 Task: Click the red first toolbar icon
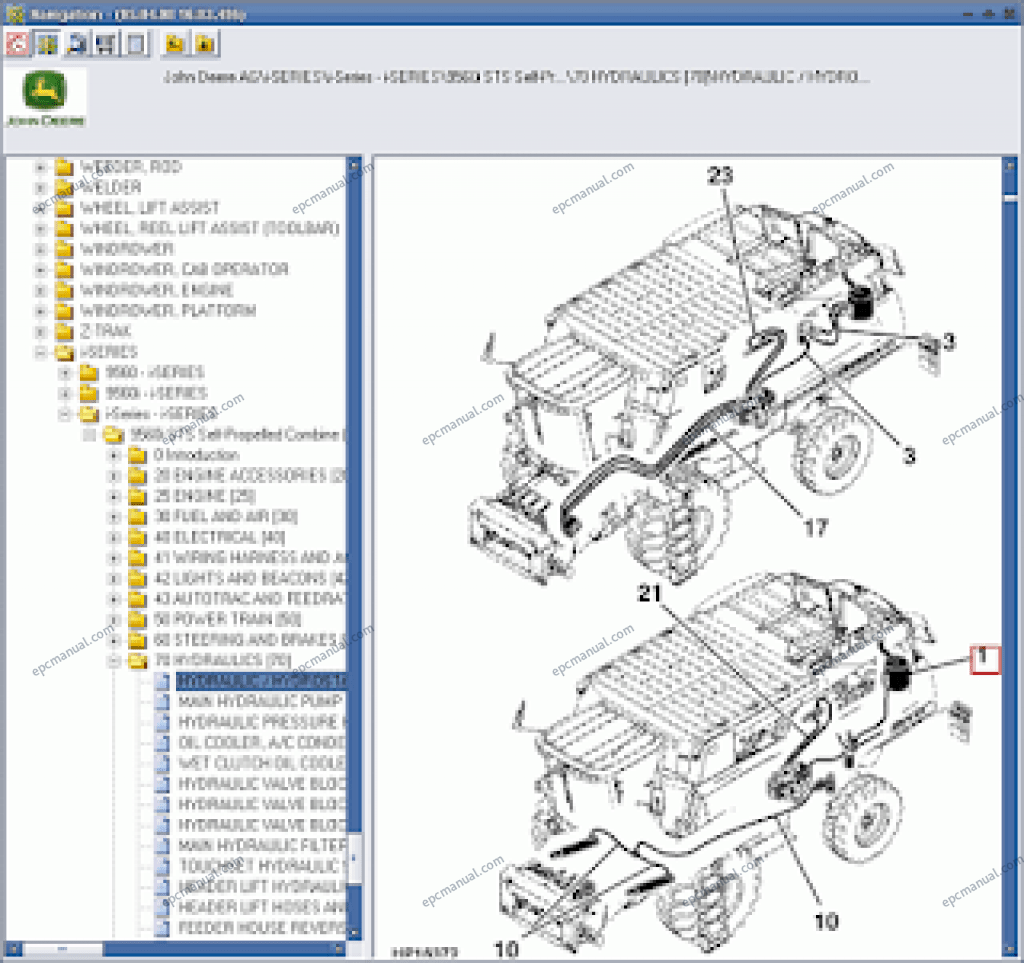click(x=17, y=44)
